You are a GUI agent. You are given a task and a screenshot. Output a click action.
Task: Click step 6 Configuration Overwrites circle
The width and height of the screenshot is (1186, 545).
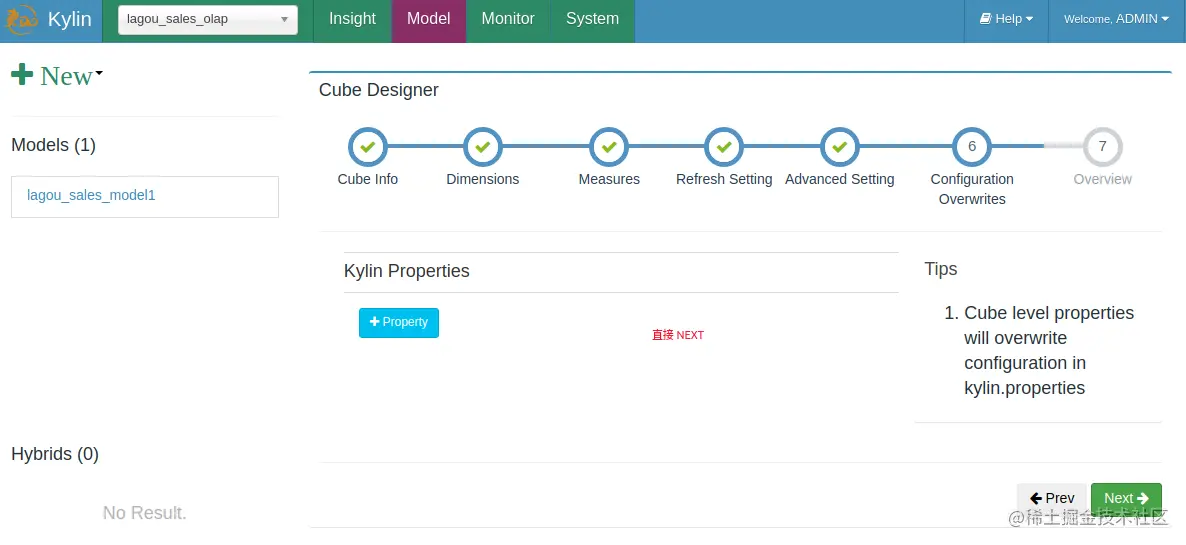pyautogui.click(x=972, y=147)
